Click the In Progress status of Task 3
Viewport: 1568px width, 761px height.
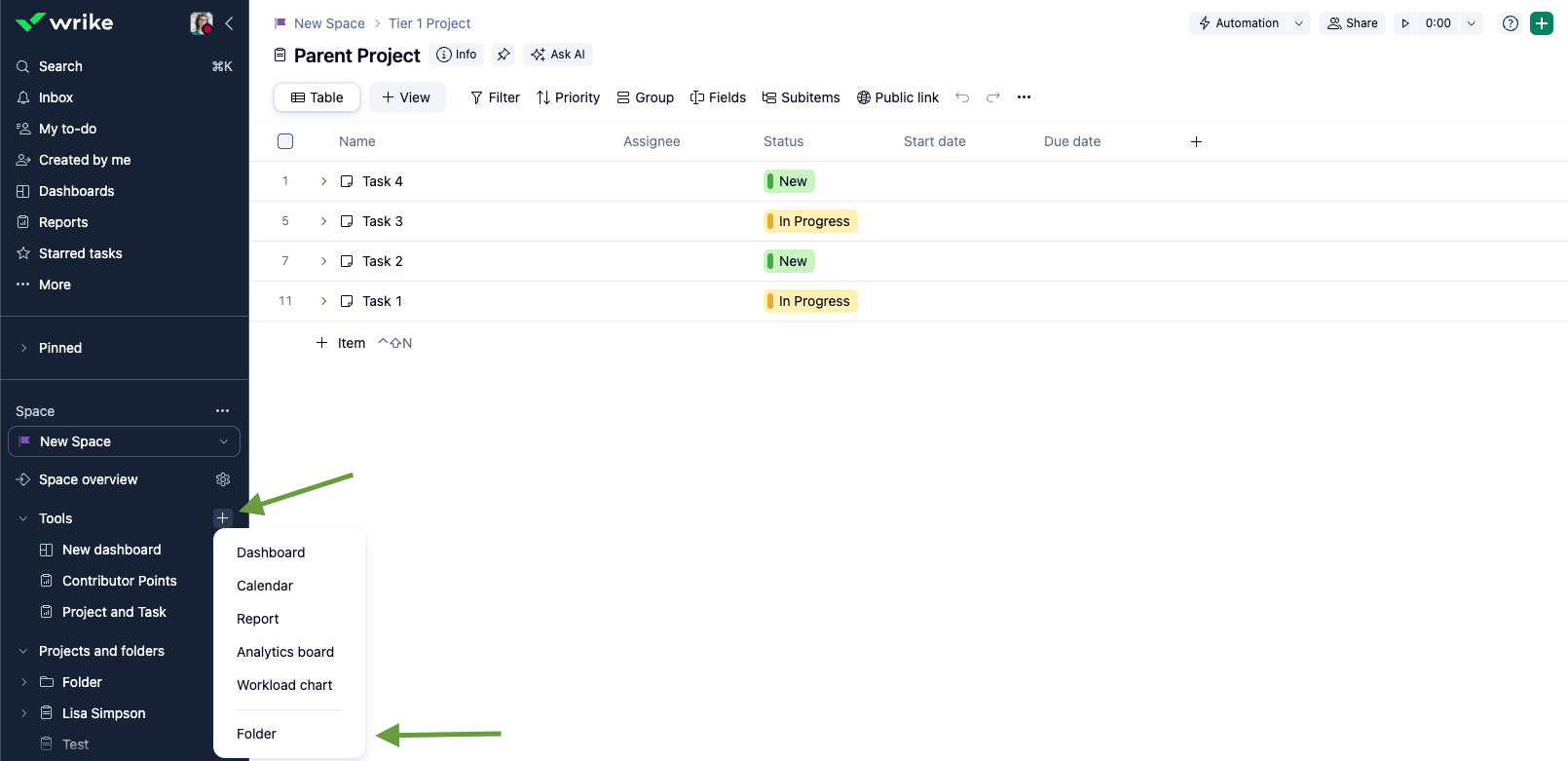[x=811, y=221]
